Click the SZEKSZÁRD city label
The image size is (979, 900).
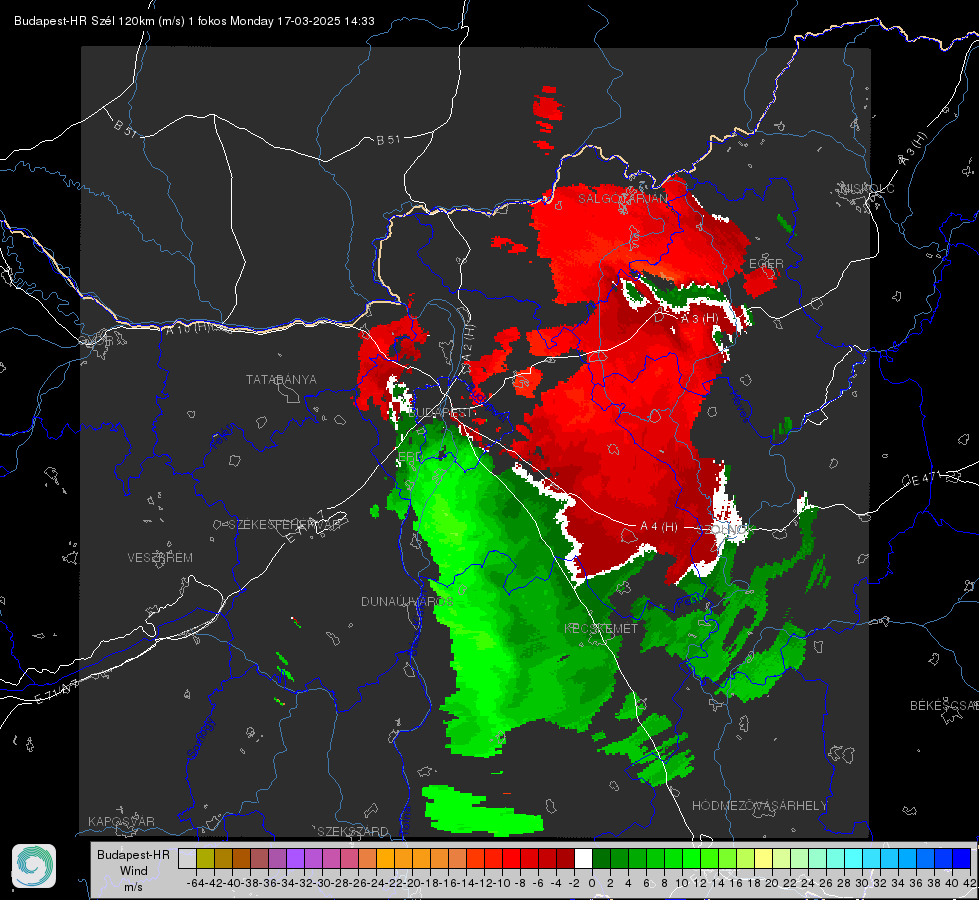pyautogui.click(x=353, y=831)
